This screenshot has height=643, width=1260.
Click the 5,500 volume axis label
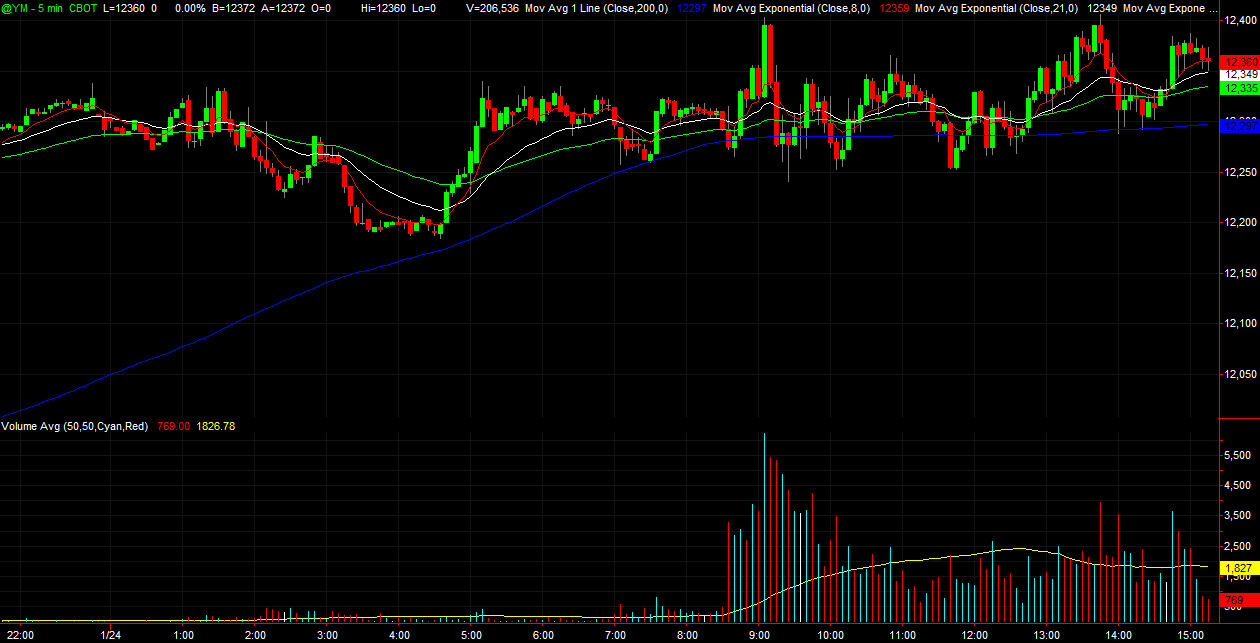pyautogui.click(x=1240, y=454)
